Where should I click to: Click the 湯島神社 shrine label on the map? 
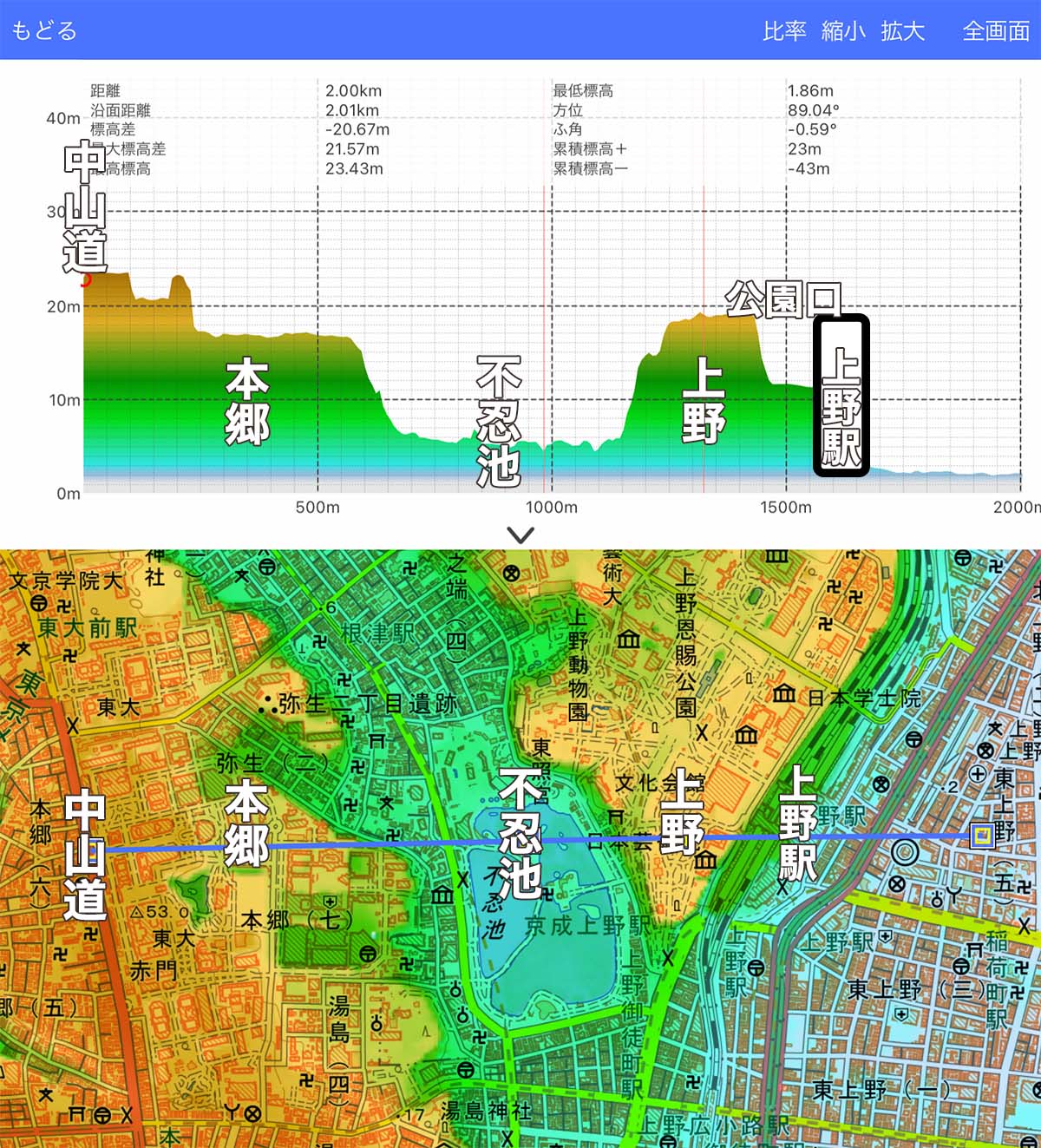(486, 1112)
